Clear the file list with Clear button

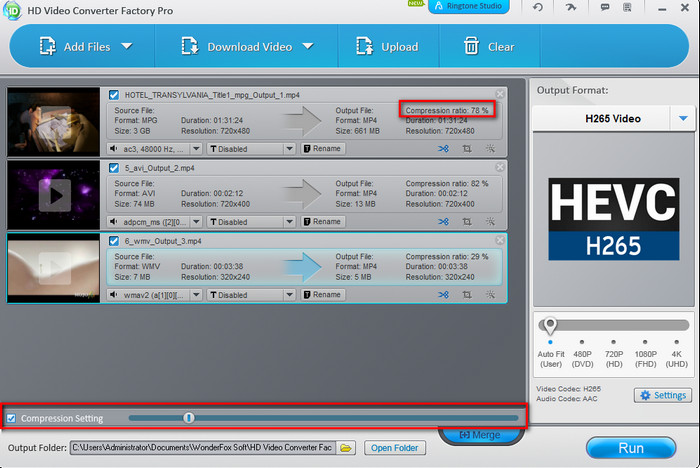tap(489, 46)
